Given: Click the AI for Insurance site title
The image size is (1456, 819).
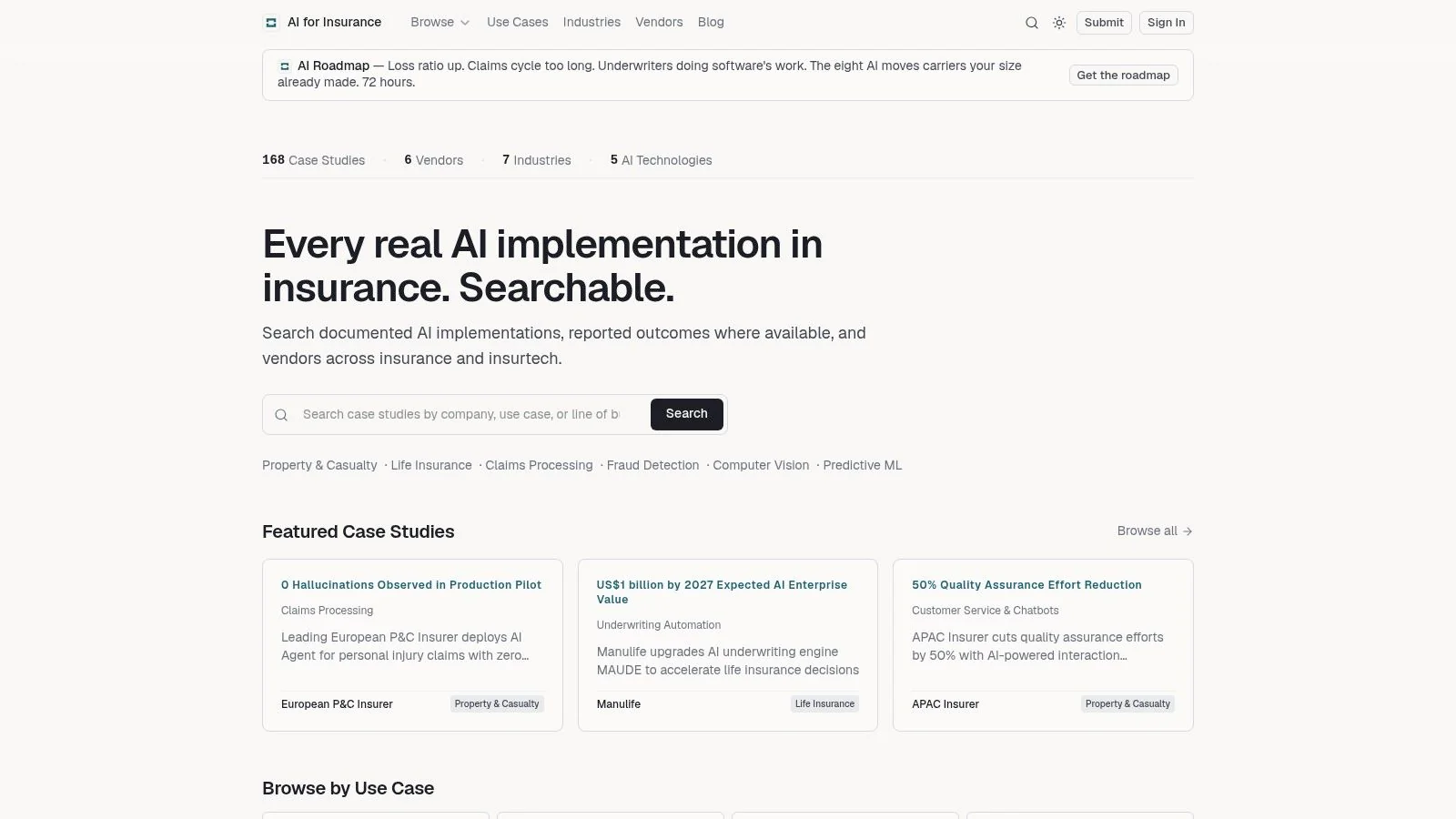Looking at the screenshot, I should (334, 23).
